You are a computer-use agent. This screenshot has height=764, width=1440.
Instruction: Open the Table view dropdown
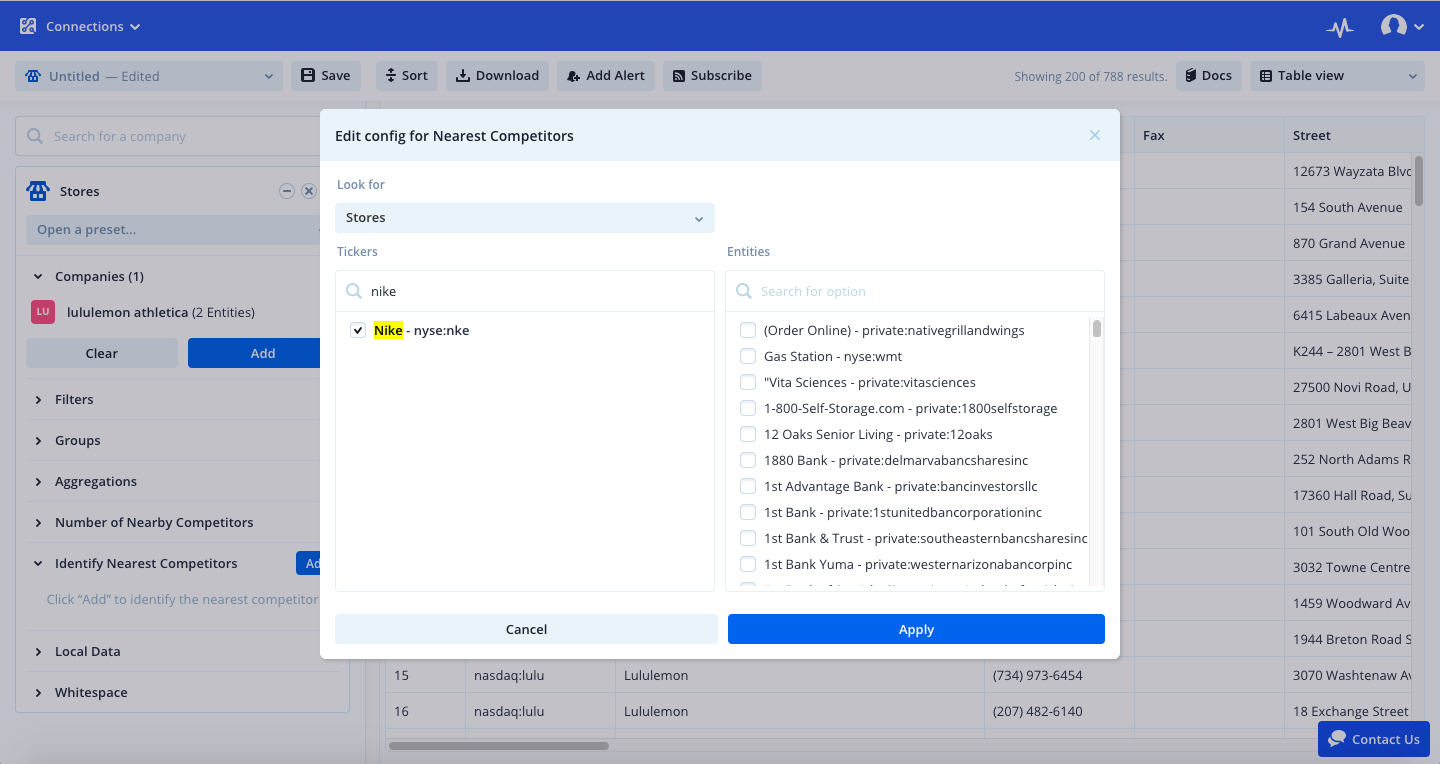pyautogui.click(x=1337, y=76)
